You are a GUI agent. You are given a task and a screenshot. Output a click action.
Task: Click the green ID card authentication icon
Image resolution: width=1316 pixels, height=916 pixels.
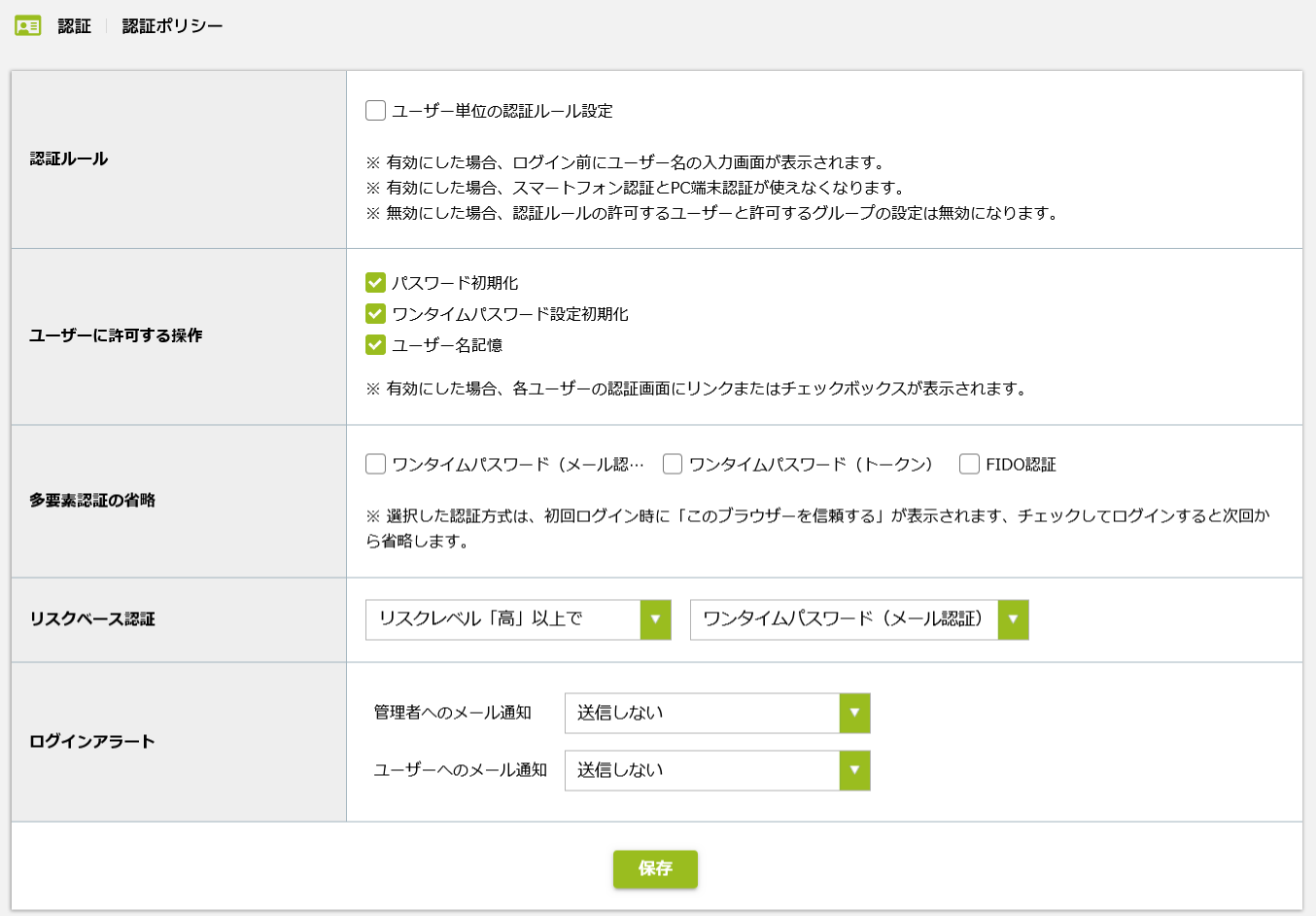pos(28,26)
